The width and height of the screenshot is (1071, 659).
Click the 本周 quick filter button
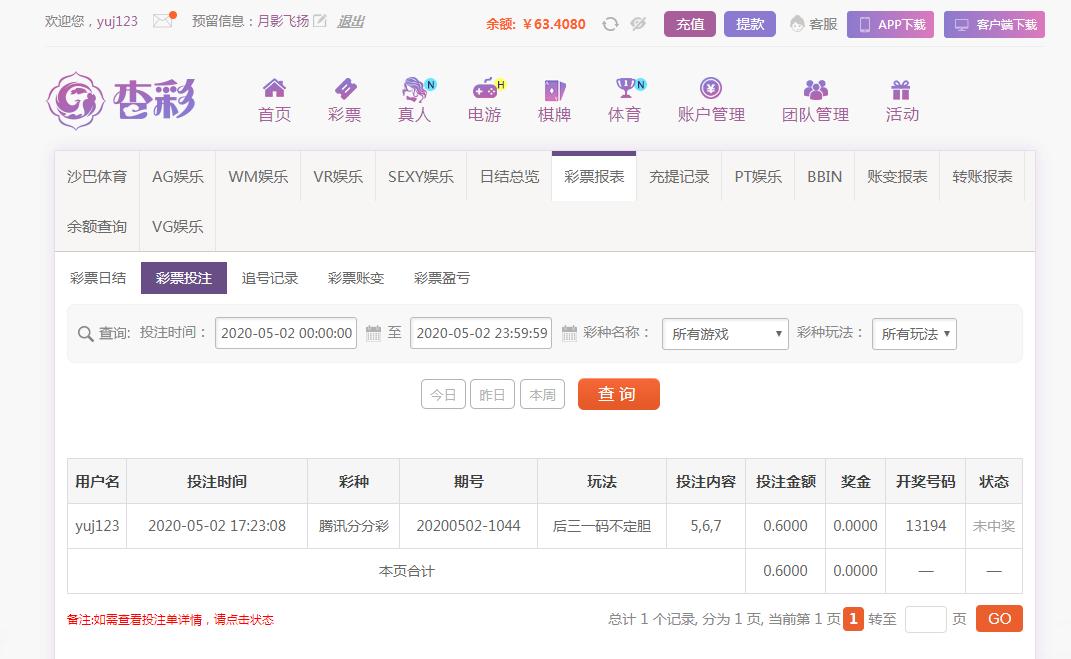[542, 395]
